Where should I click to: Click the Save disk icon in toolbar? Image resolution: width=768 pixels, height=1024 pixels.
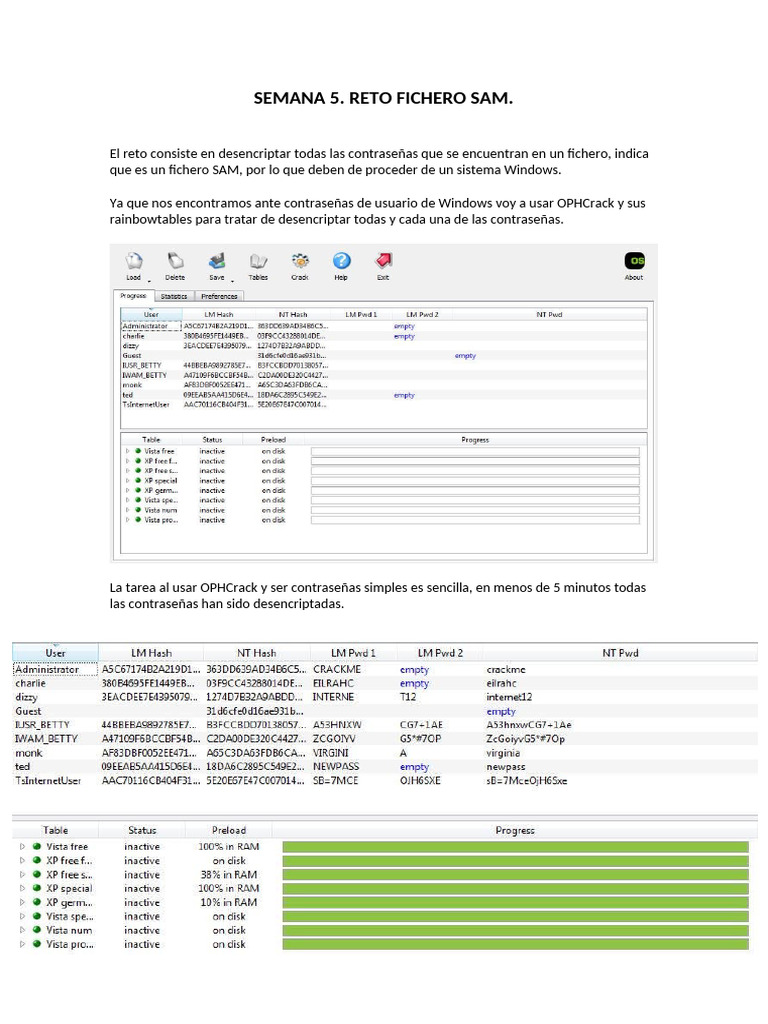coord(217,261)
